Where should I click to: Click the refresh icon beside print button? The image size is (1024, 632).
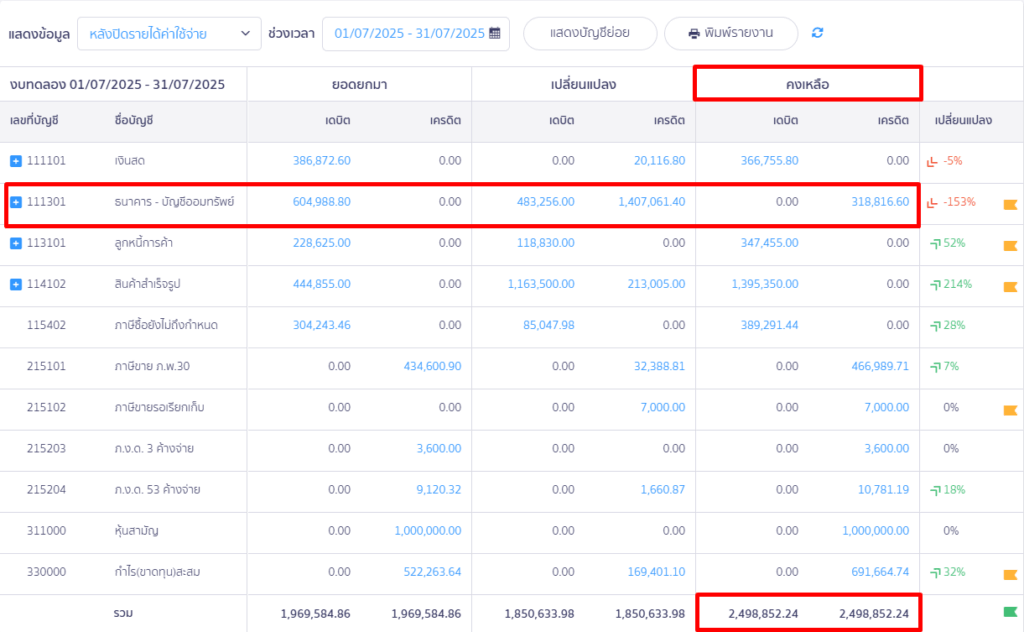817,33
